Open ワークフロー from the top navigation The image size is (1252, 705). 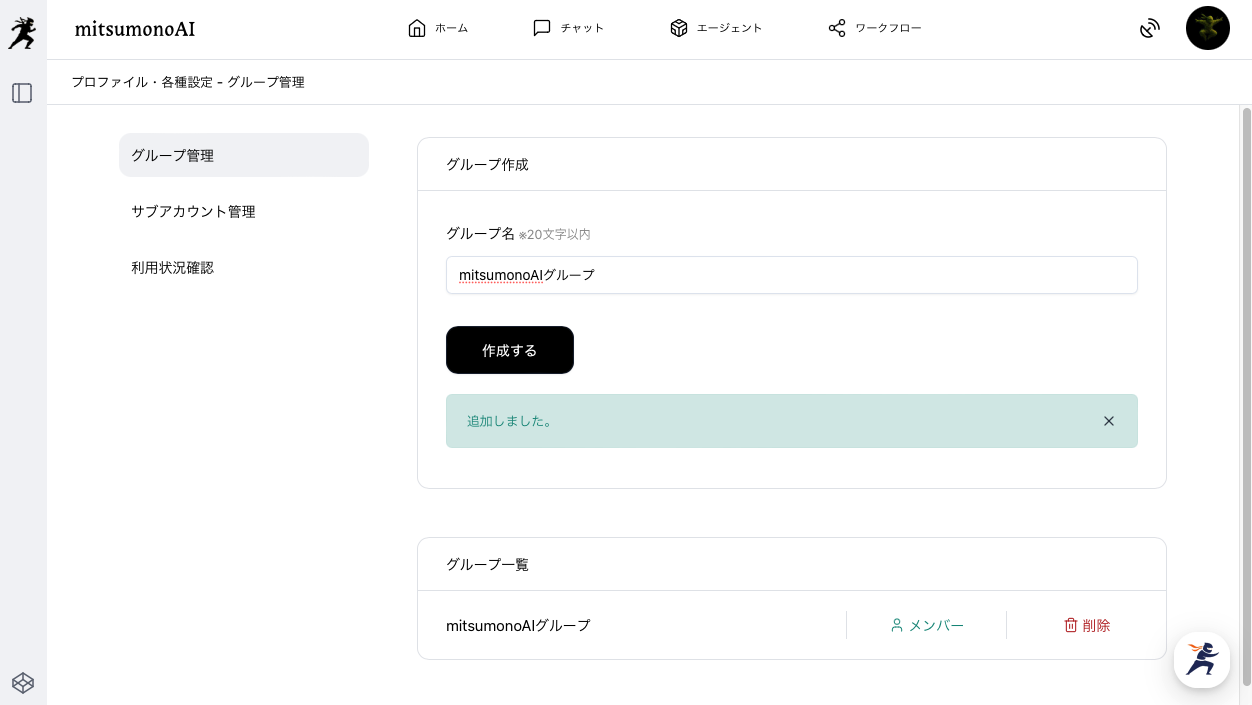[x=875, y=28]
